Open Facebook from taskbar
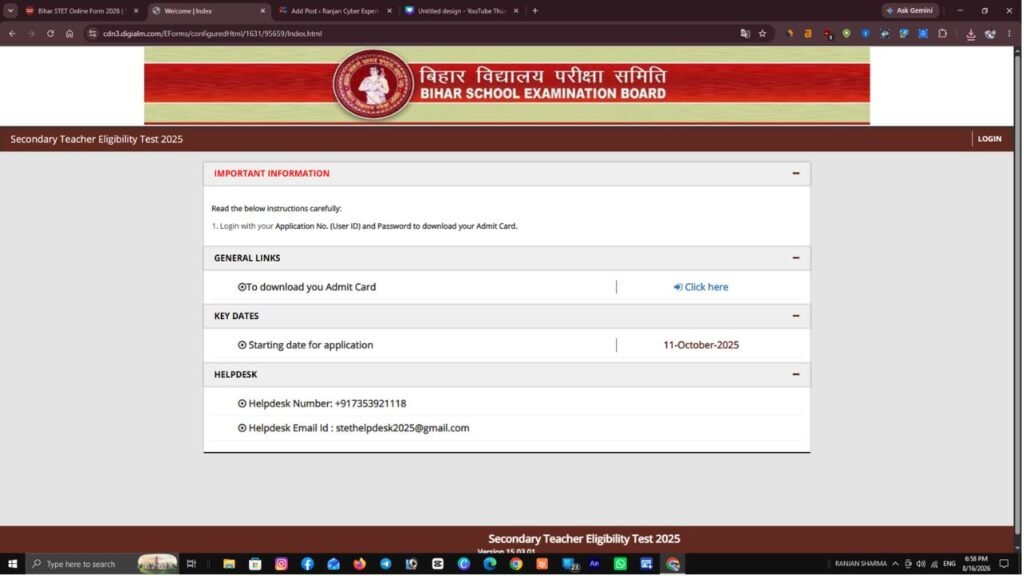Viewport: 1024px width, 576px height. click(x=308, y=564)
